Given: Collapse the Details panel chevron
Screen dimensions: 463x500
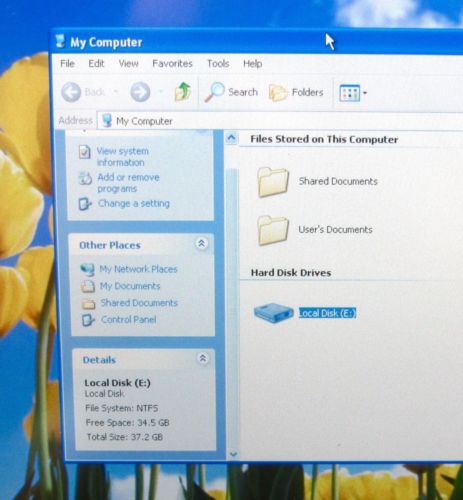Looking at the screenshot, I should (x=202, y=358).
